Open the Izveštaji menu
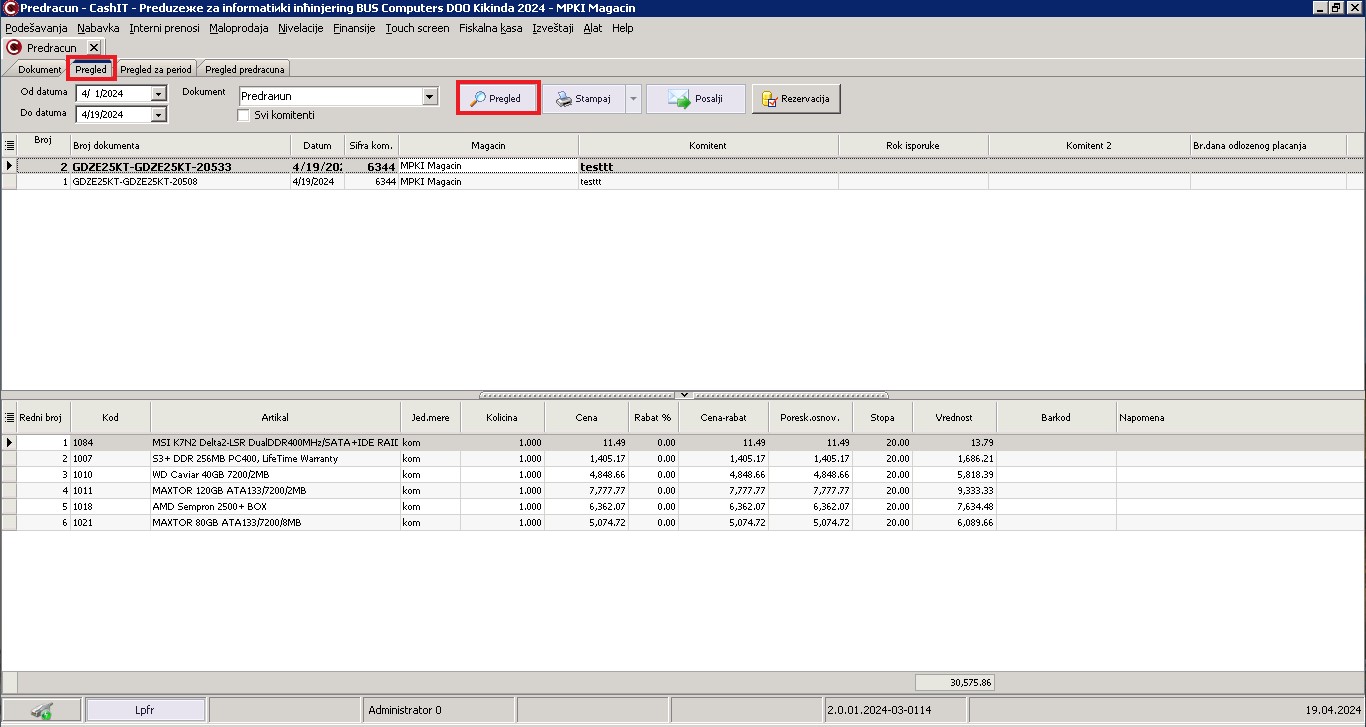This screenshot has height=727, width=1366. tap(553, 28)
